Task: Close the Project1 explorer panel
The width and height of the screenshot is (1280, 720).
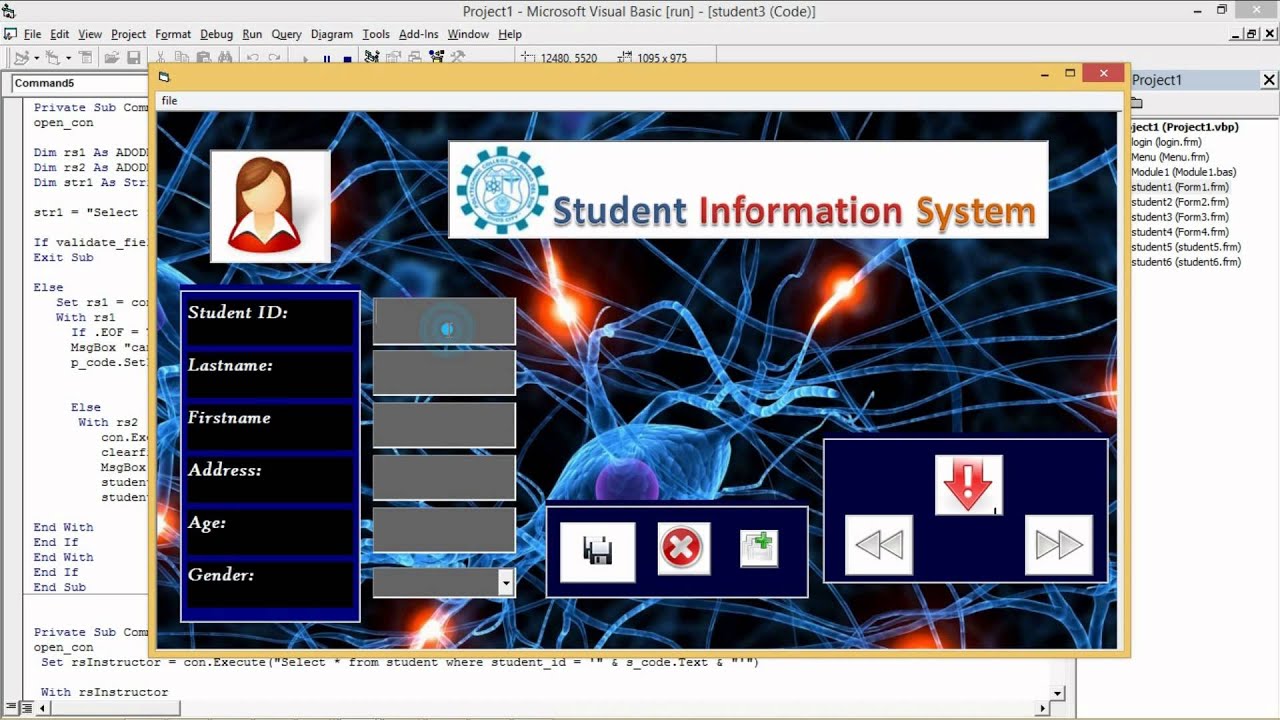Action: (1269, 80)
